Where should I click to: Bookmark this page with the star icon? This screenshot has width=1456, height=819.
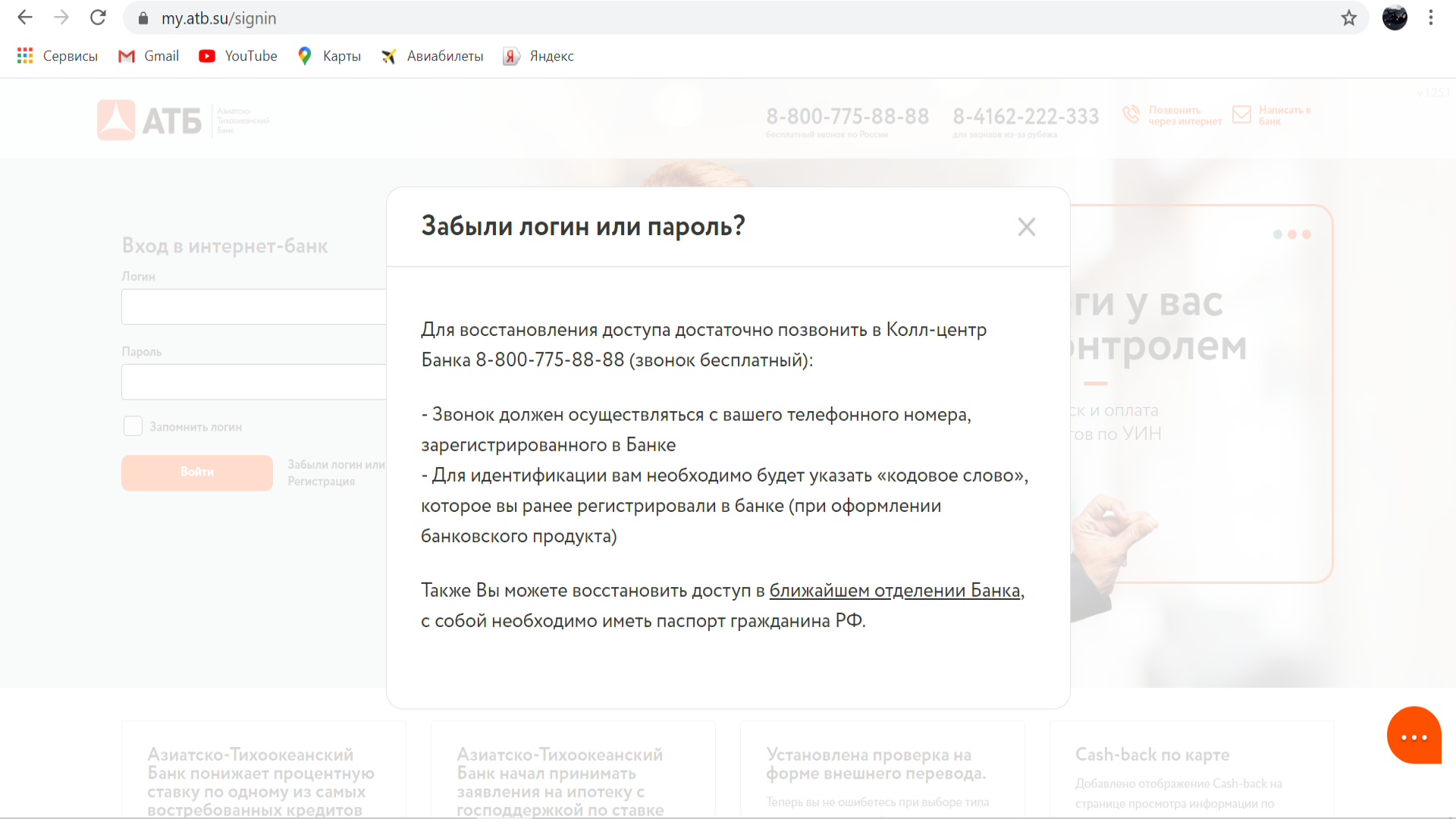pyautogui.click(x=1348, y=18)
